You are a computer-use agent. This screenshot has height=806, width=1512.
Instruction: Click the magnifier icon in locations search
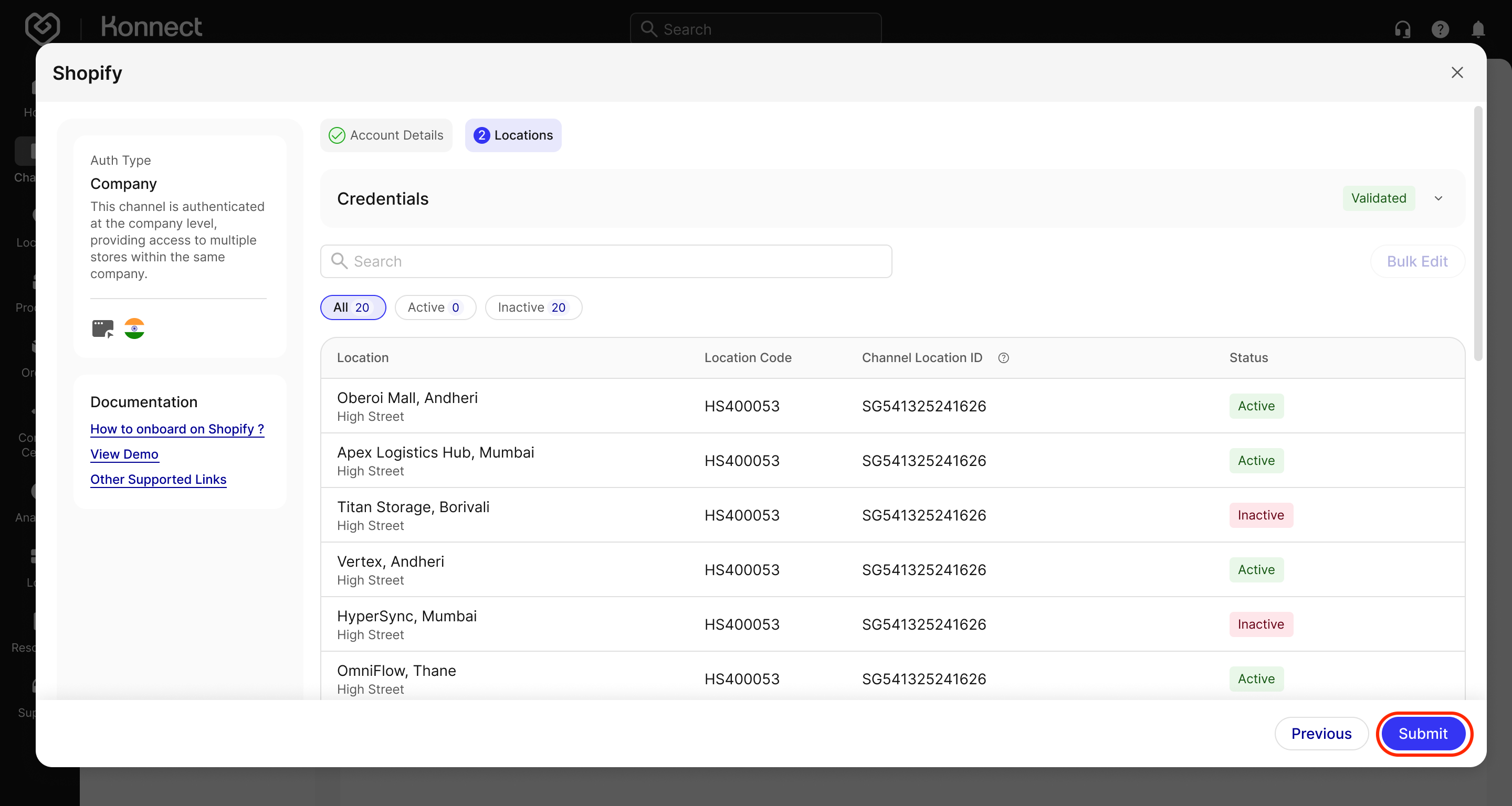[x=339, y=261]
